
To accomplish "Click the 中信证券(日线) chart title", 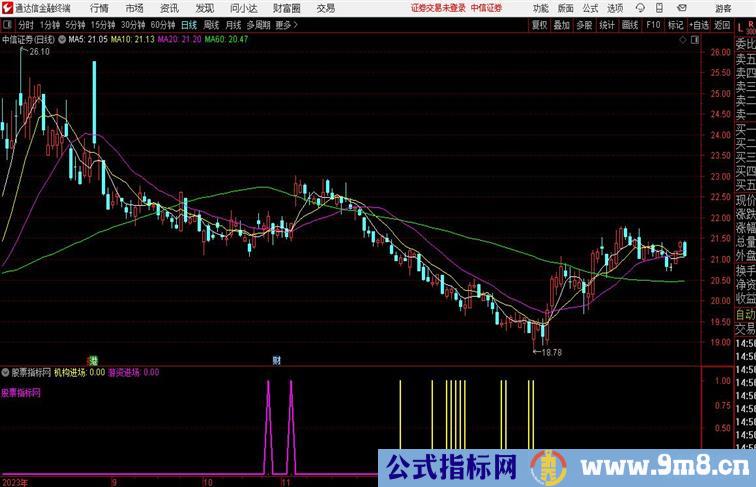I will [x=28, y=40].
